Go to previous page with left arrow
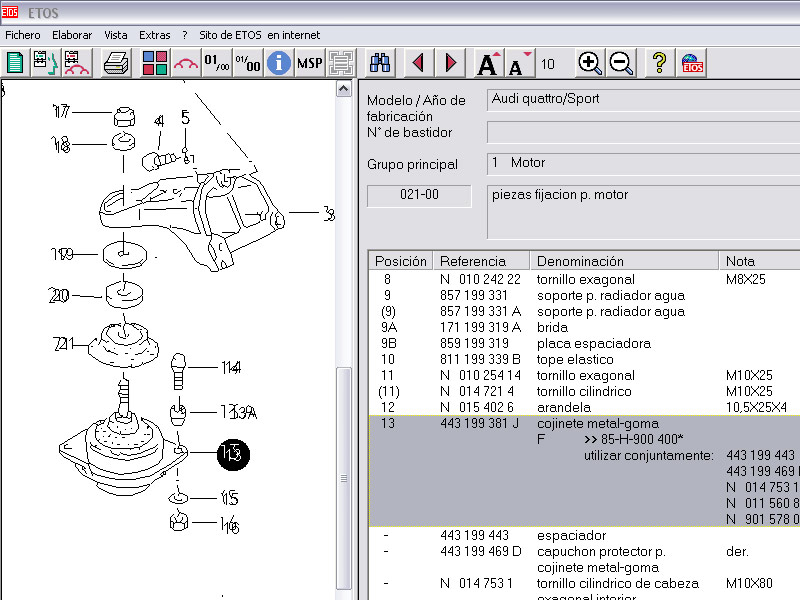 coord(418,63)
